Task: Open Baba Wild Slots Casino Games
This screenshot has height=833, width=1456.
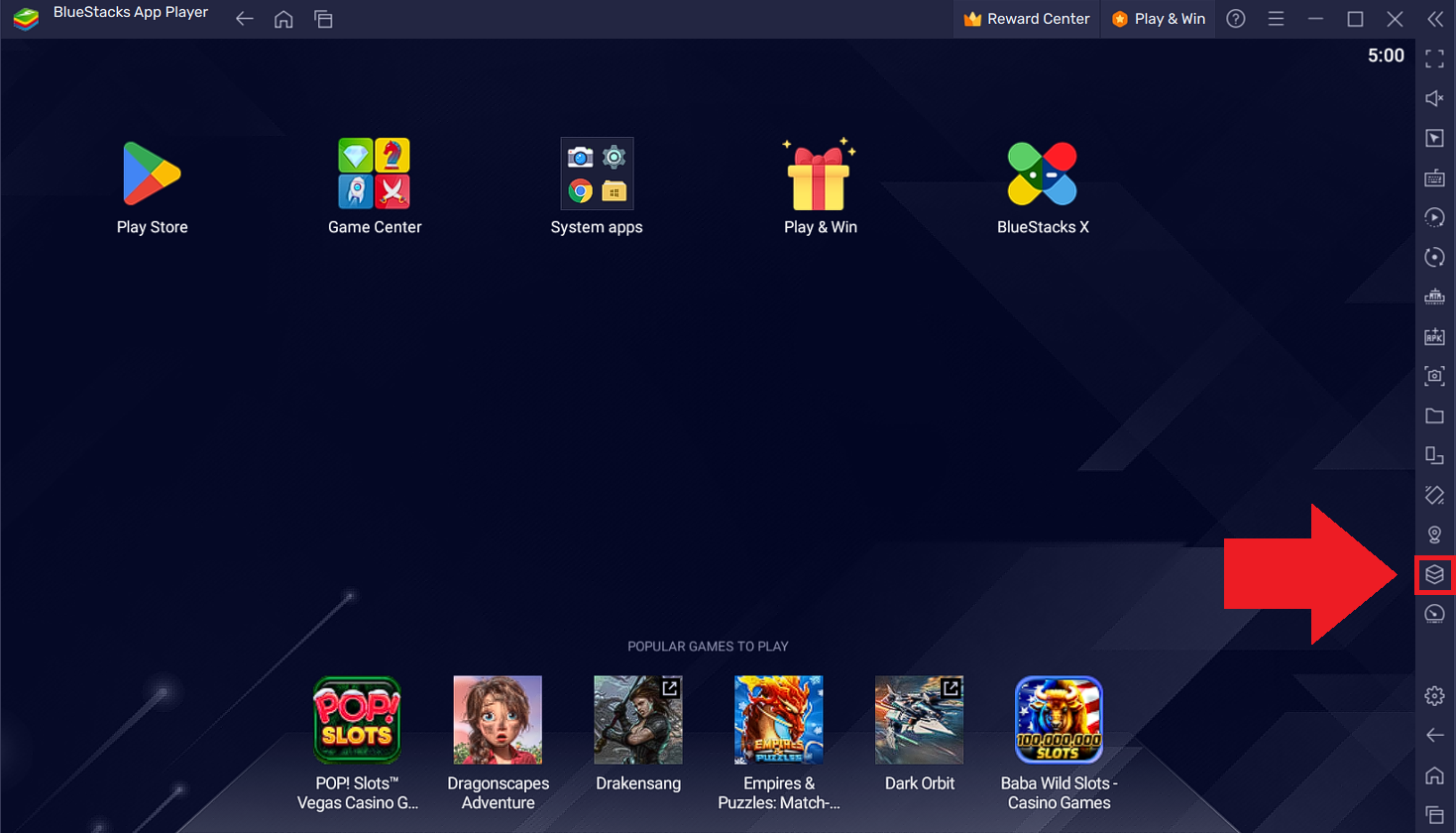Action: [1059, 720]
